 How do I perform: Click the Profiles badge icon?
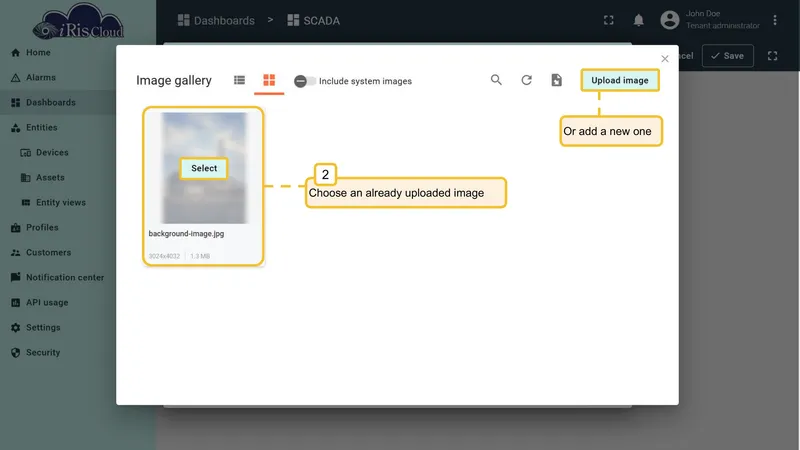click(x=15, y=228)
